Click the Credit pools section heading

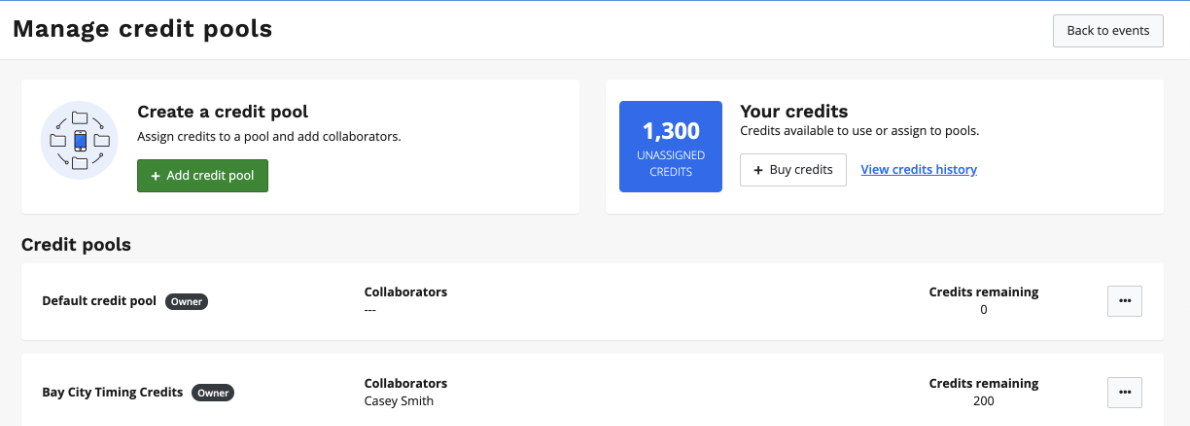[x=76, y=244]
